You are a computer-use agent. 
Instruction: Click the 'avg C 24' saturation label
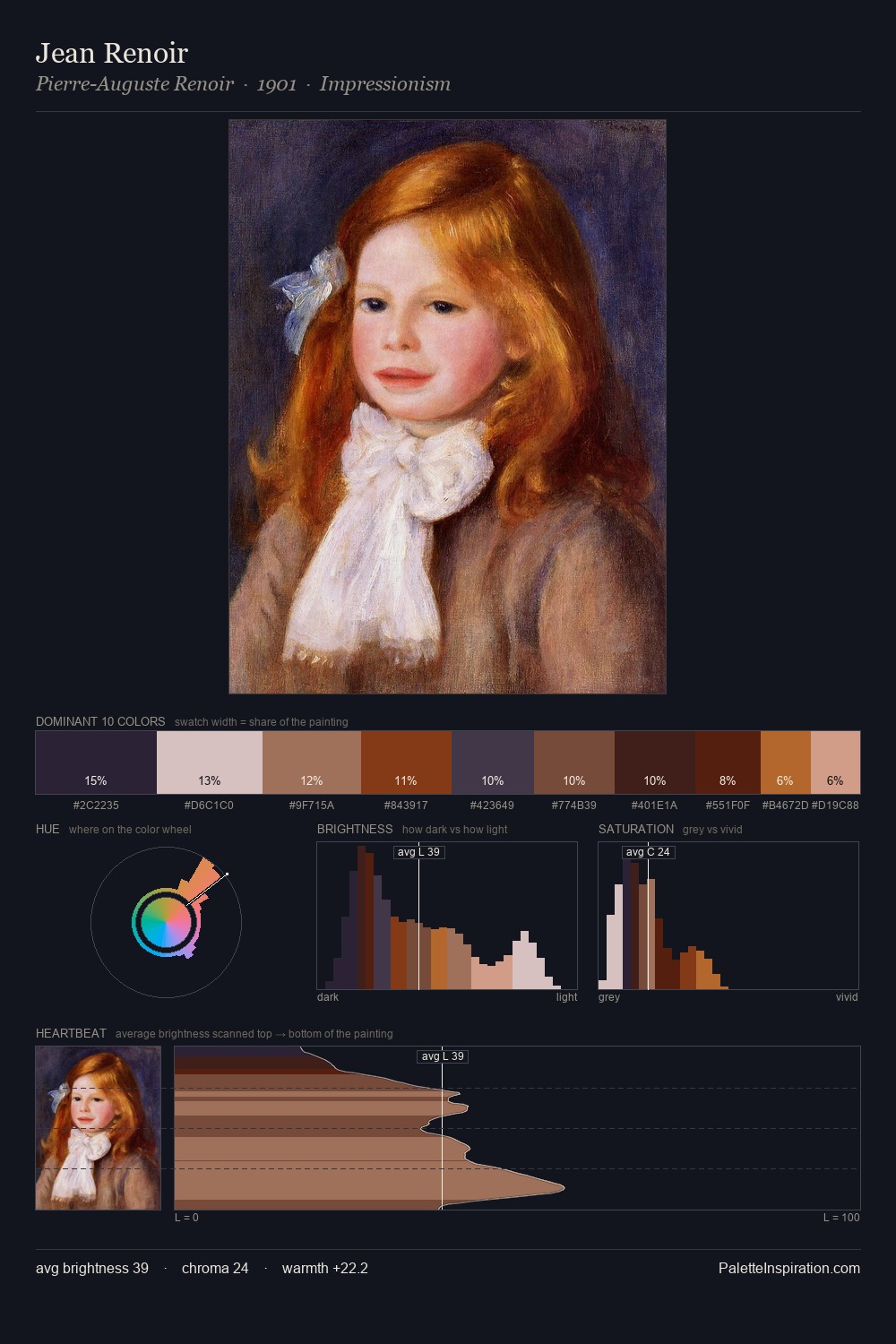tap(648, 852)
